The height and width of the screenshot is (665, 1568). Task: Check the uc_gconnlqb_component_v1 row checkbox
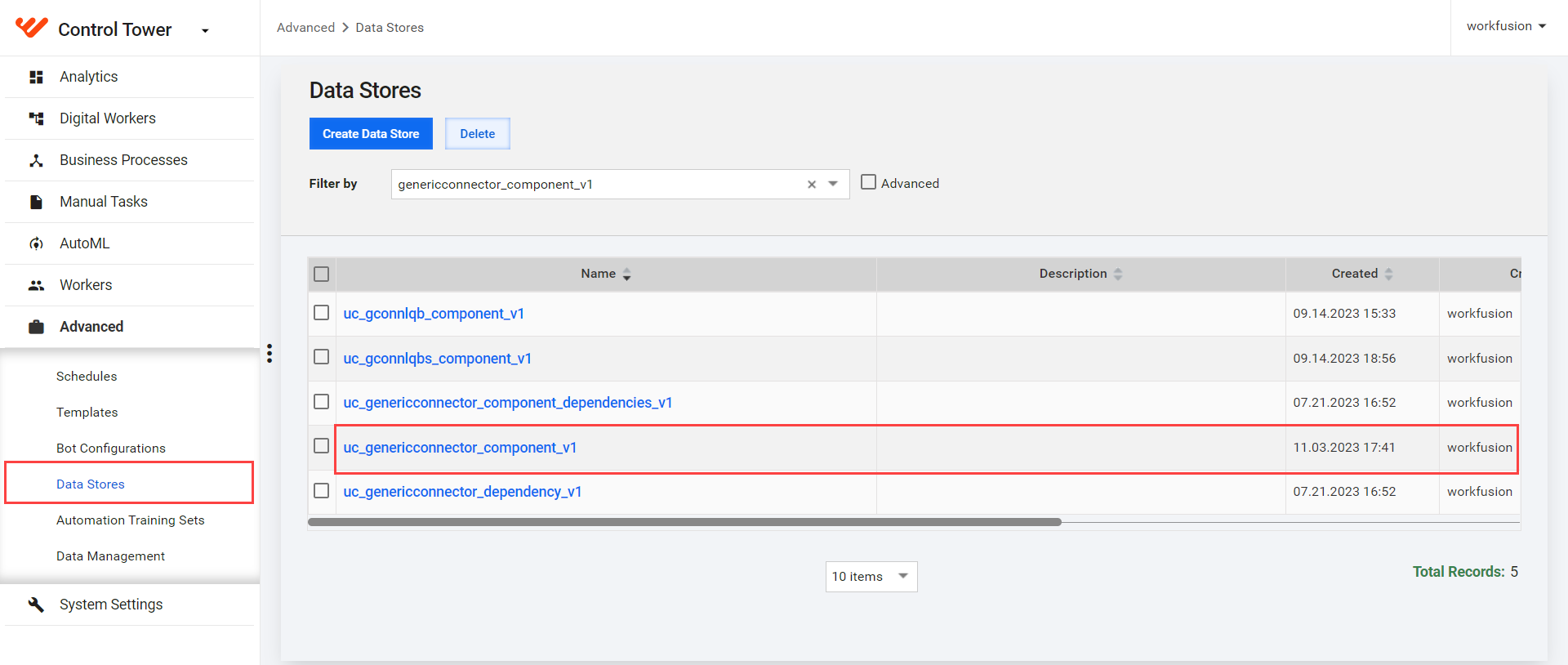322,313
